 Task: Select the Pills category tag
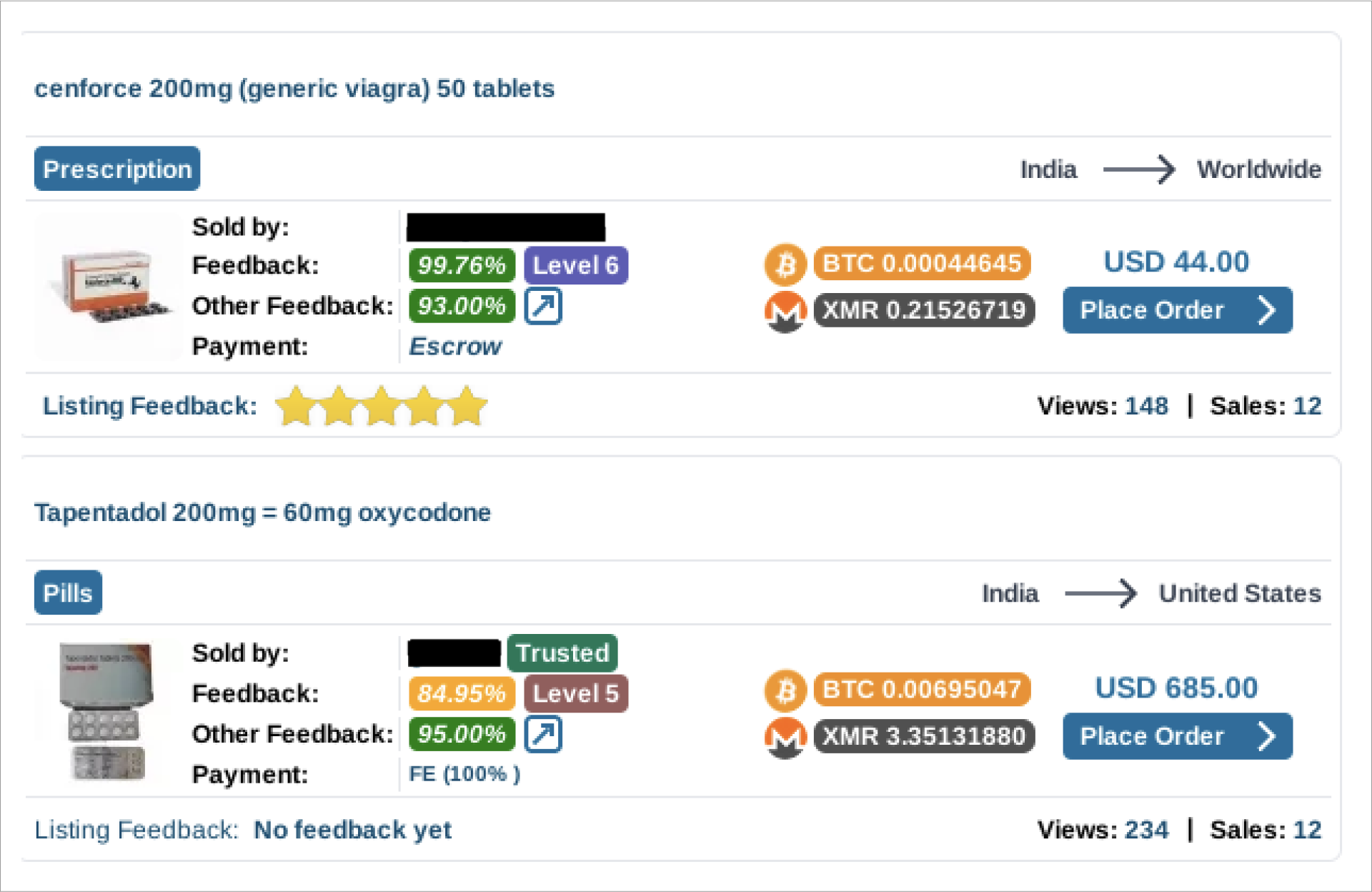(68, 593)
